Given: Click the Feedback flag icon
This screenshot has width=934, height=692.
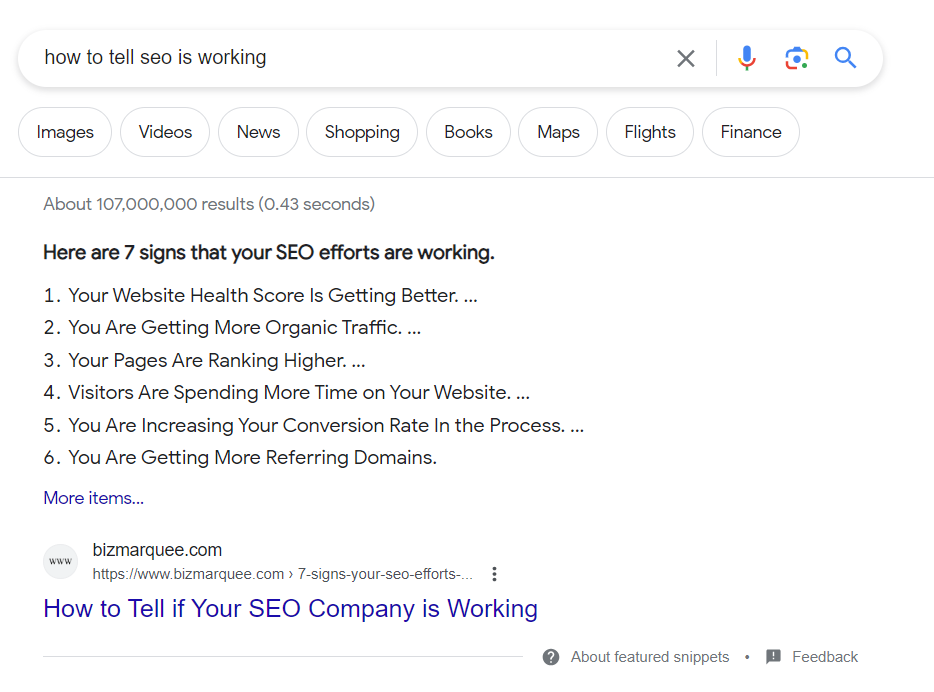Looking at the screenshot, I should coord(773,657).
